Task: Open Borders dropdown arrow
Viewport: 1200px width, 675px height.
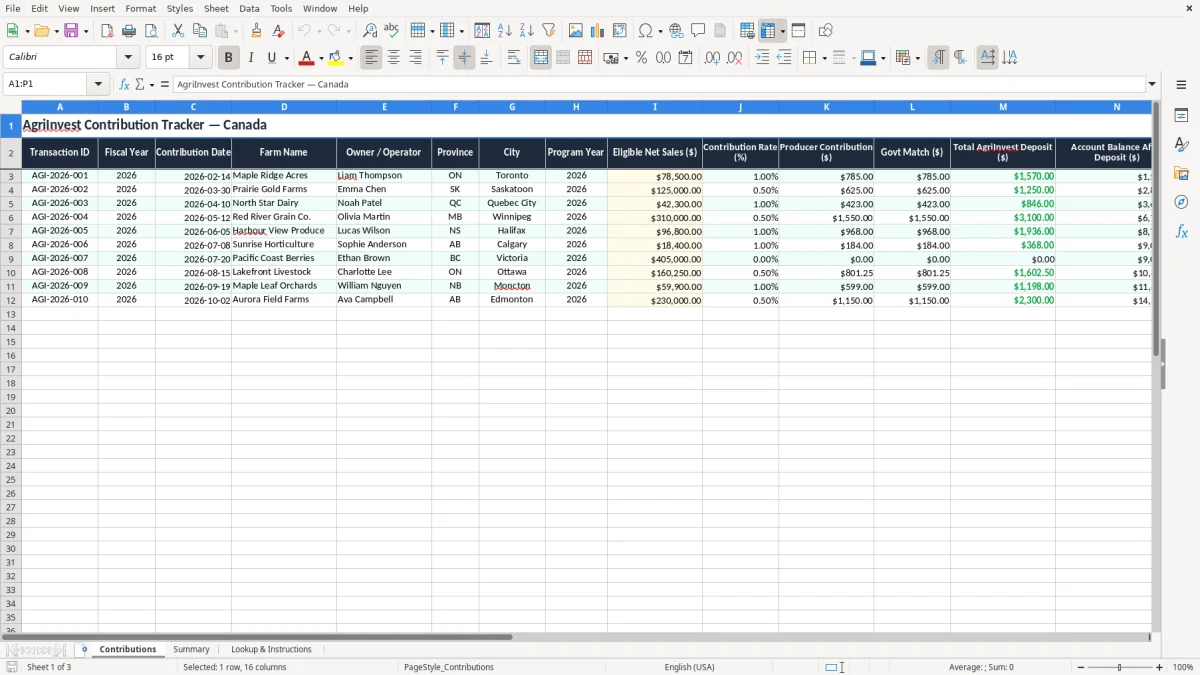Action: pos(824,58)
